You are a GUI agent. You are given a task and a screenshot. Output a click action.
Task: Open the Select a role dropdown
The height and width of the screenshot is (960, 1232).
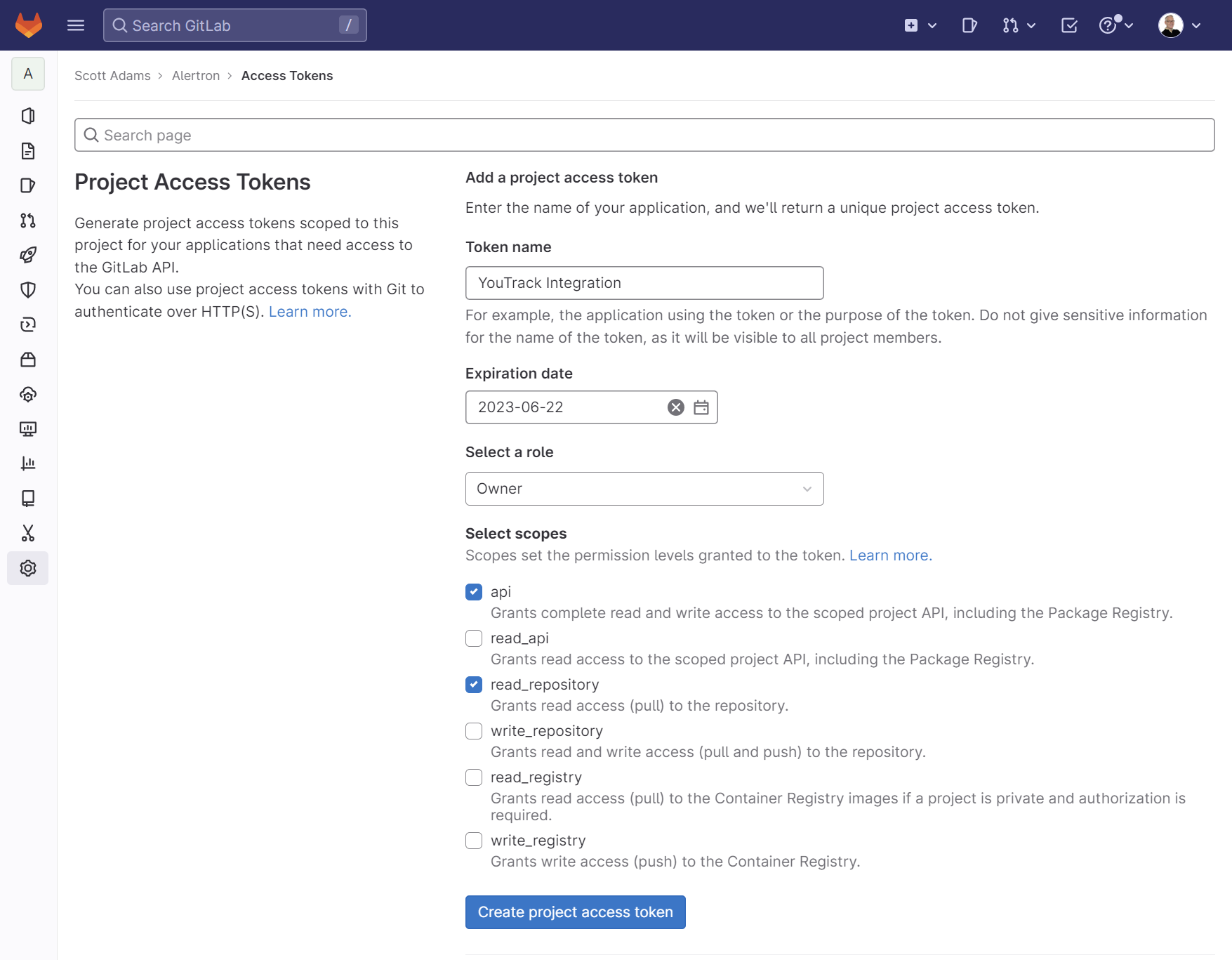coord(644,489)
